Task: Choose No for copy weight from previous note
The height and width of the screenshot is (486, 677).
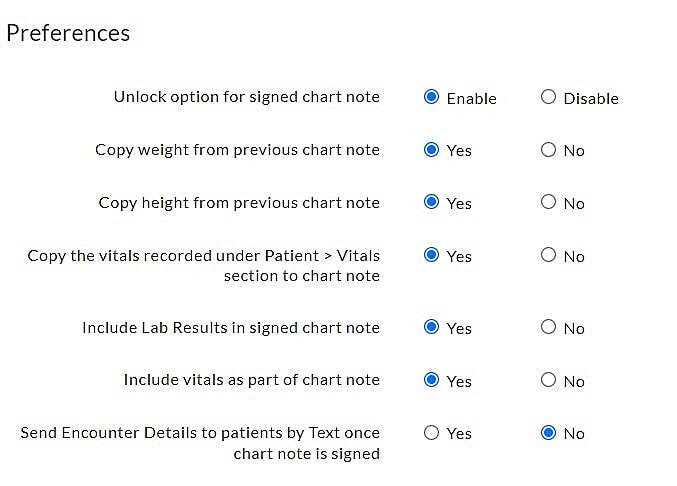Action: [548, 150]
